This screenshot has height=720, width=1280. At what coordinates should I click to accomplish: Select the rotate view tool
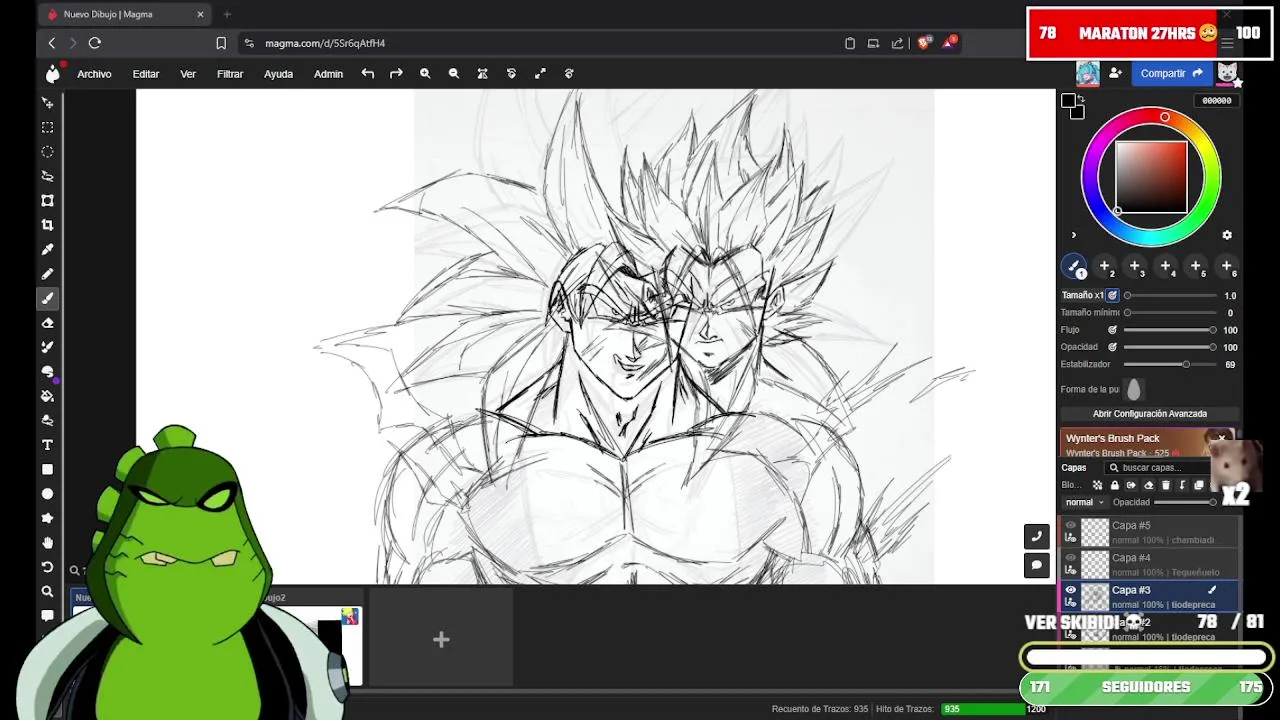(47, 567)
